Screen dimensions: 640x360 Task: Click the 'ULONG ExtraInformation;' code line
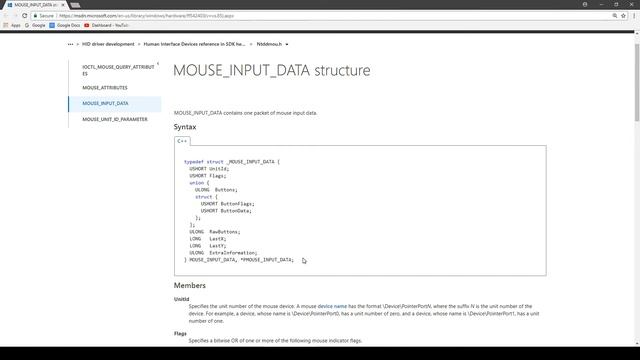223,253
